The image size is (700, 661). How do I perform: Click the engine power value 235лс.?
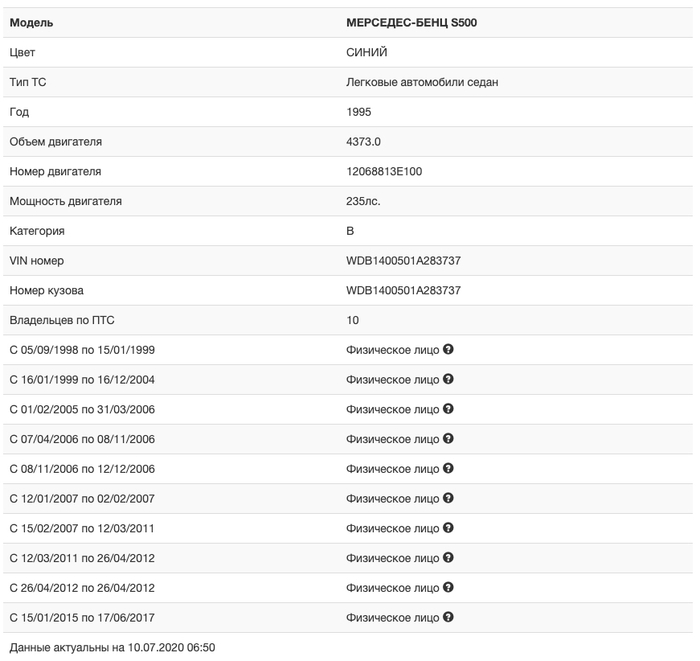(x=363, y=202)
